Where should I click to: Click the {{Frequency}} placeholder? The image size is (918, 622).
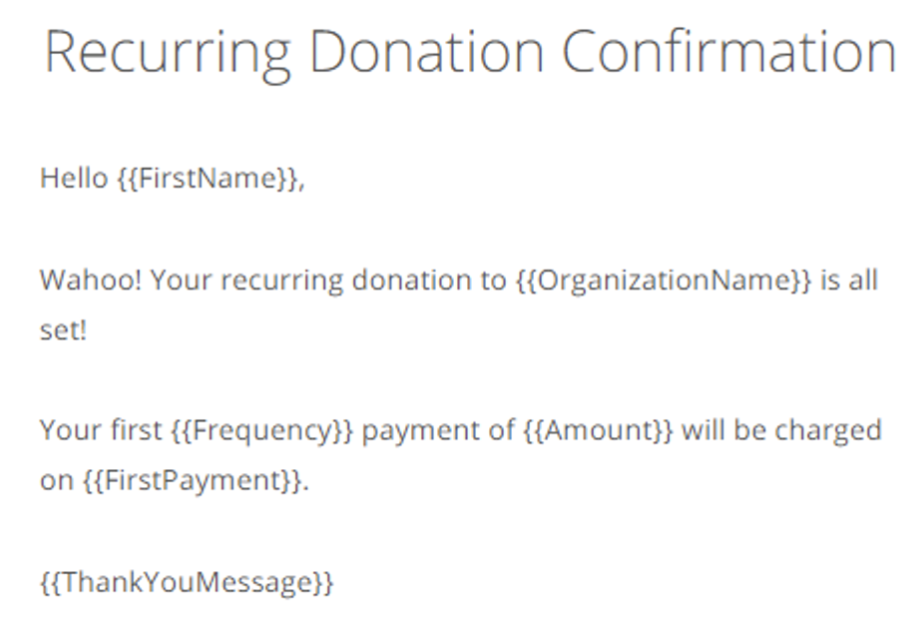tap(263, 431)
